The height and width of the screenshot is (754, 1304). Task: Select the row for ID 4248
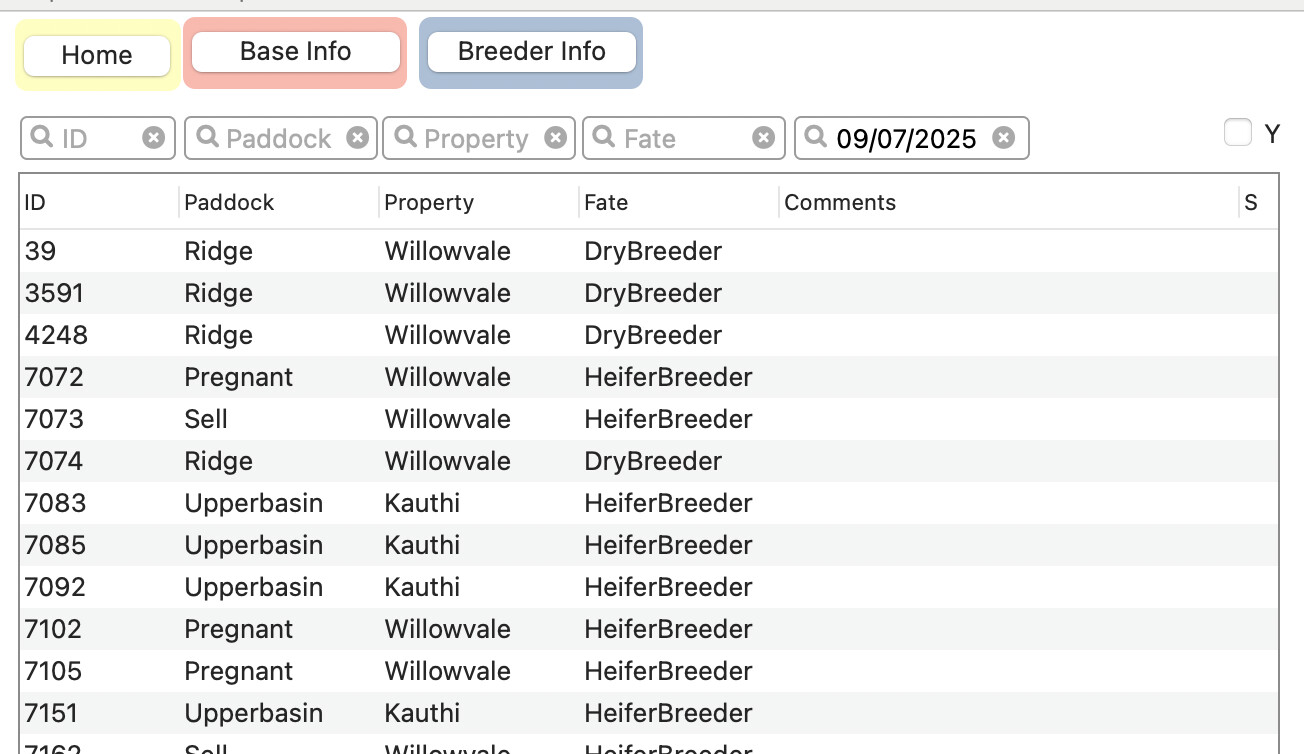pyautogui.click(x=649, y=335)
